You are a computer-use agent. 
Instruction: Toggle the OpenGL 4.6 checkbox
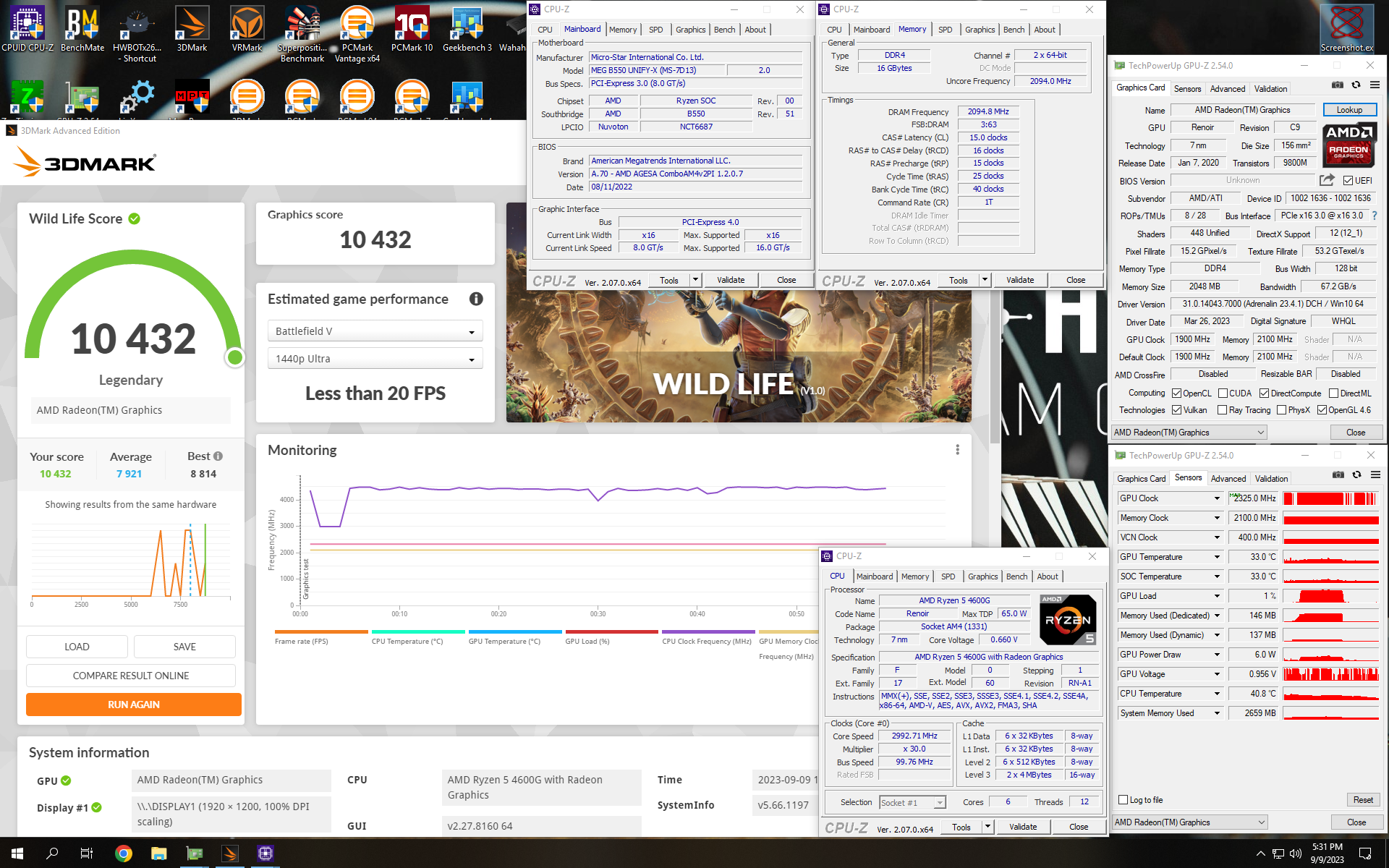[x=1322, y=410]
